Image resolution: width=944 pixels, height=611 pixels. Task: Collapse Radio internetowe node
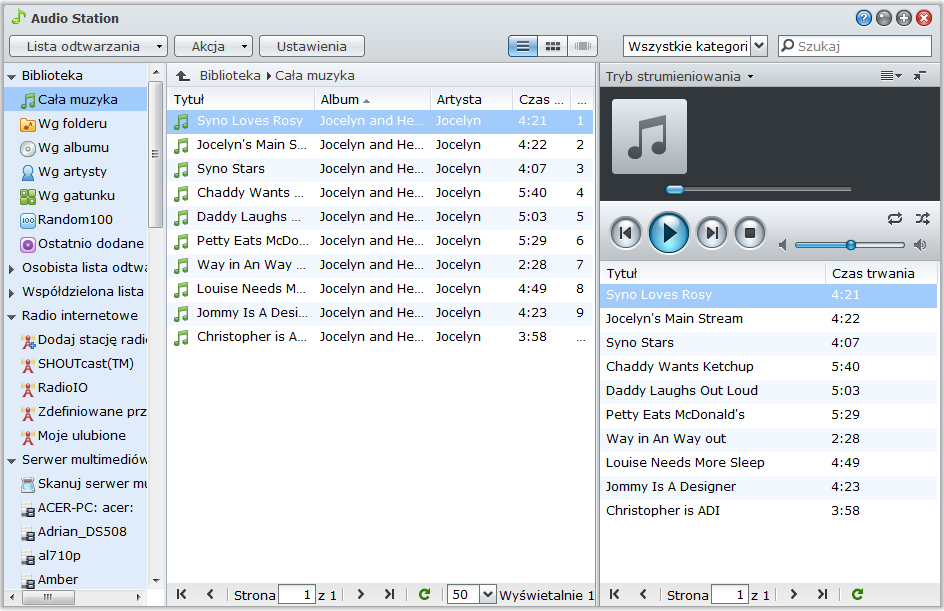pos(11,317)
